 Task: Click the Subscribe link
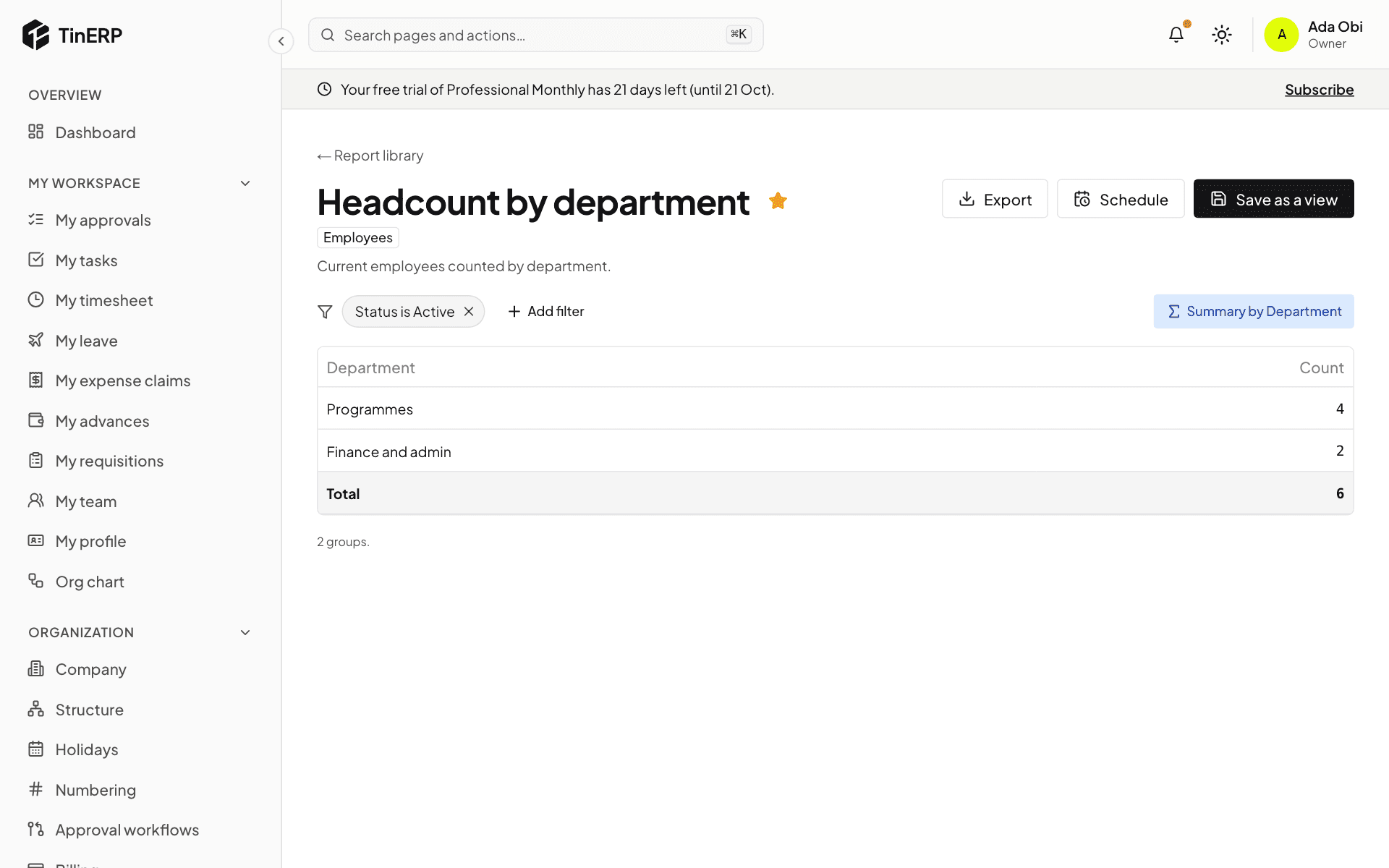coord(1319,90)
